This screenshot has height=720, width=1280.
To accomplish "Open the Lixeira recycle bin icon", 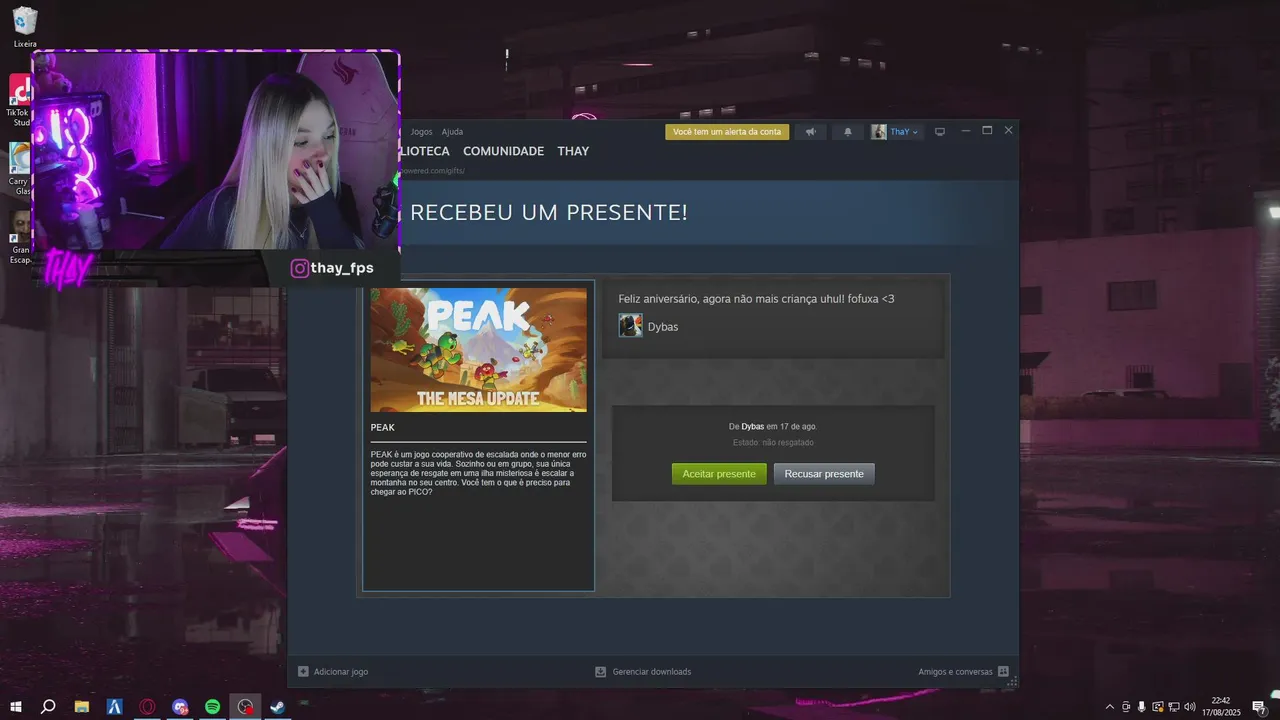I will coord(26,27).
